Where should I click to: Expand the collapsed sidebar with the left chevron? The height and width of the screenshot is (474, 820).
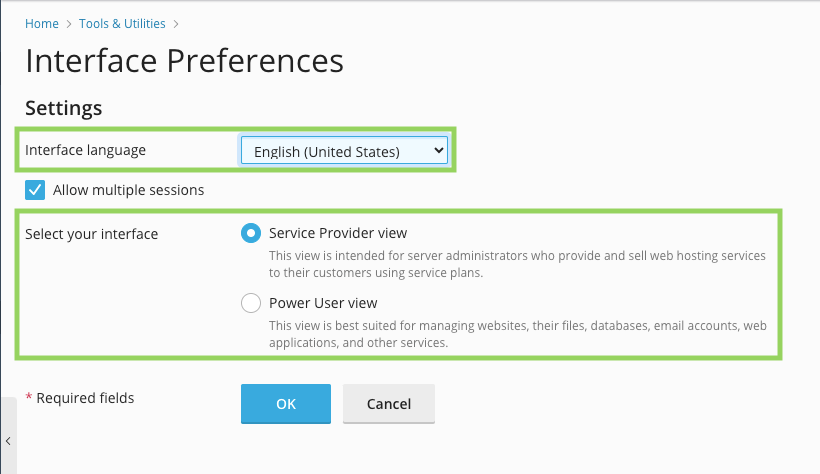(8, 441)
